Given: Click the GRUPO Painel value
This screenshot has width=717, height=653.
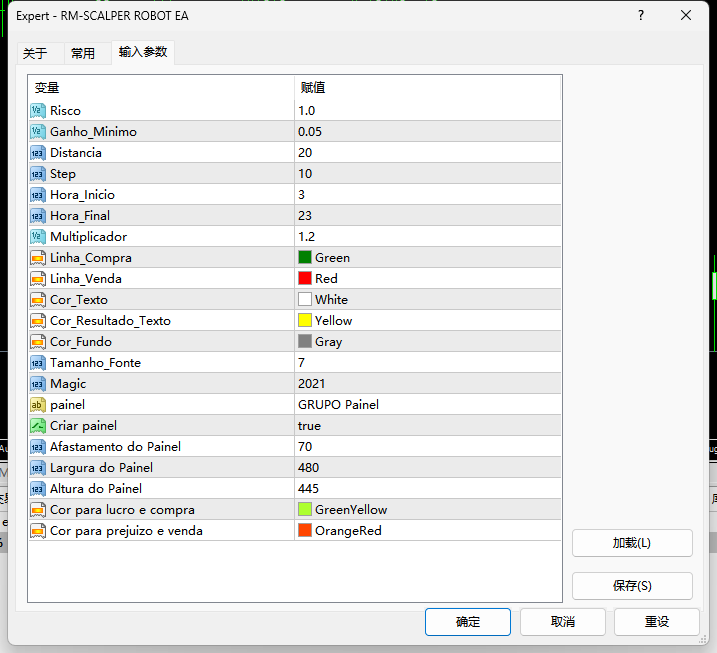Looking at the screenshot, I should (338, 405).
